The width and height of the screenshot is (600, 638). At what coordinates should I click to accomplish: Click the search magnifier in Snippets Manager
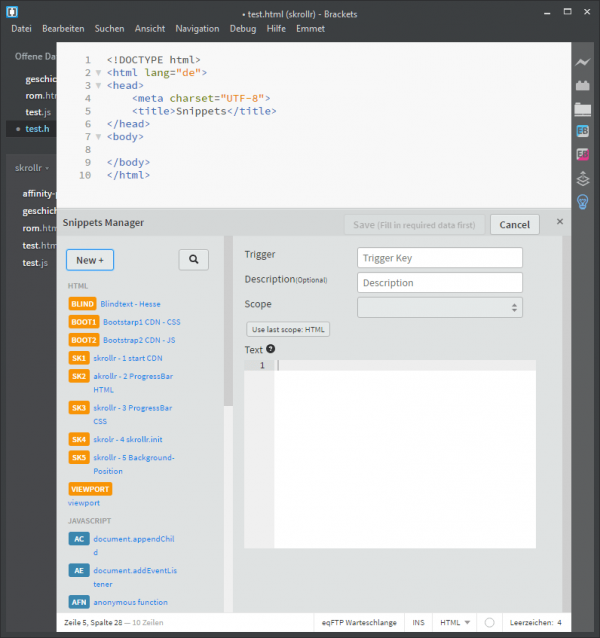pyautogui.click(x=194, y=260)
